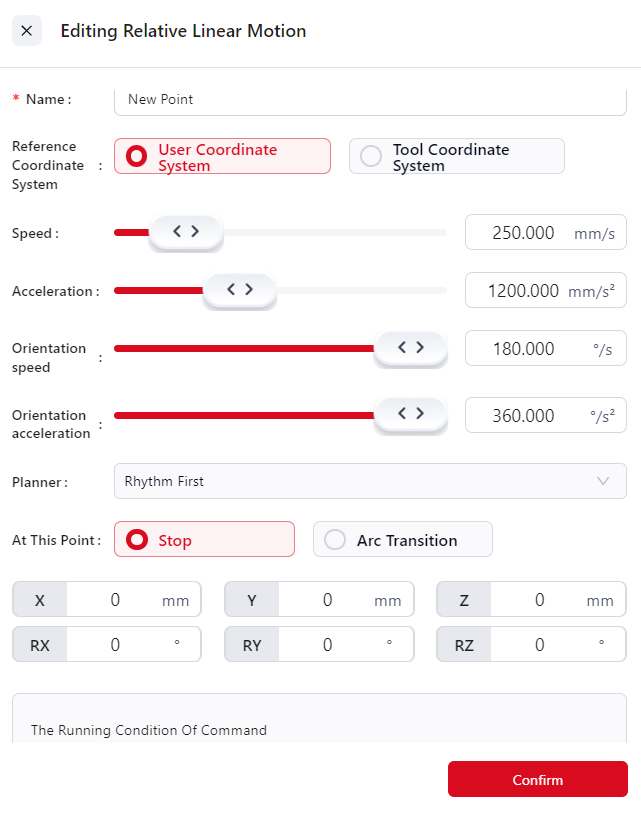The height and width of the screenshot is (823, 641).
Task: Focus the Acceleration value field
Action: [524, 291]
